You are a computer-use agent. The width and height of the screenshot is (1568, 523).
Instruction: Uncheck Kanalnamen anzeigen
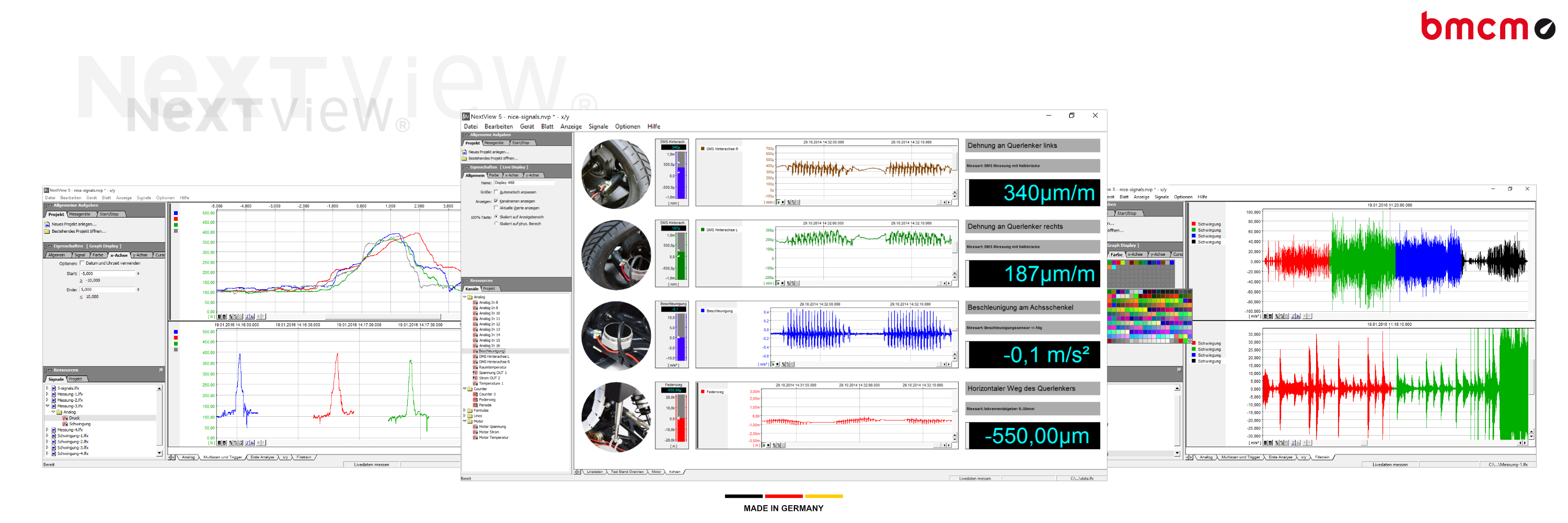click(x=496, y=201)
